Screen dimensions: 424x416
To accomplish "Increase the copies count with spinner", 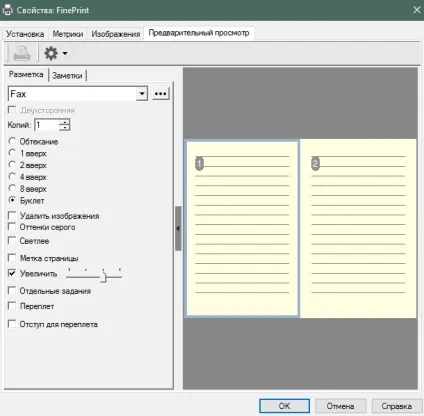I will [64, 122].
